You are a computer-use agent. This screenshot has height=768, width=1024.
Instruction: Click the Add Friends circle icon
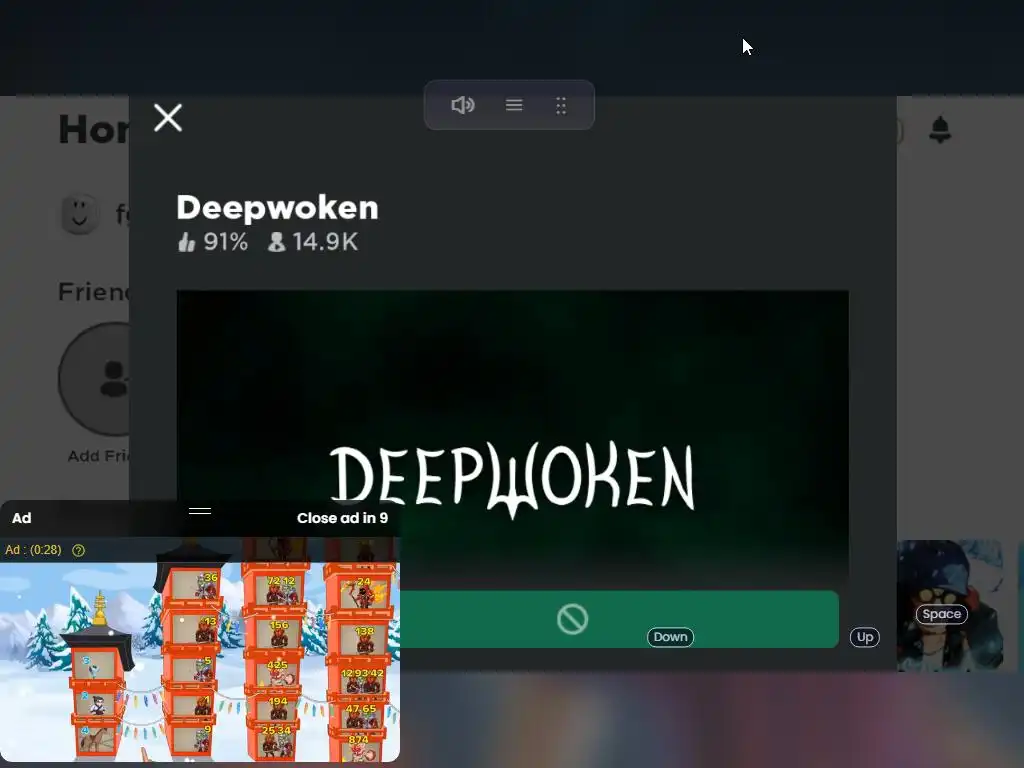point(95,379)
